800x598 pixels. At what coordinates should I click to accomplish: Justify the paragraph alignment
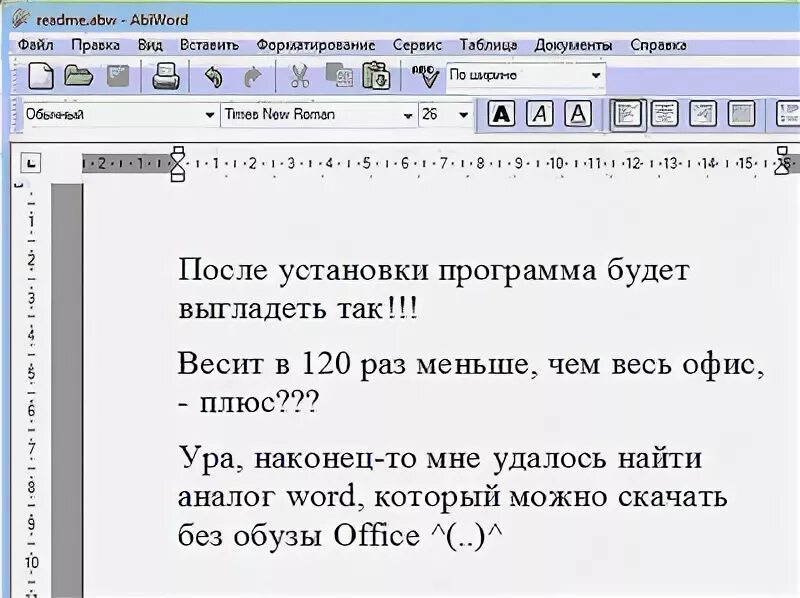tap(741, 113)
